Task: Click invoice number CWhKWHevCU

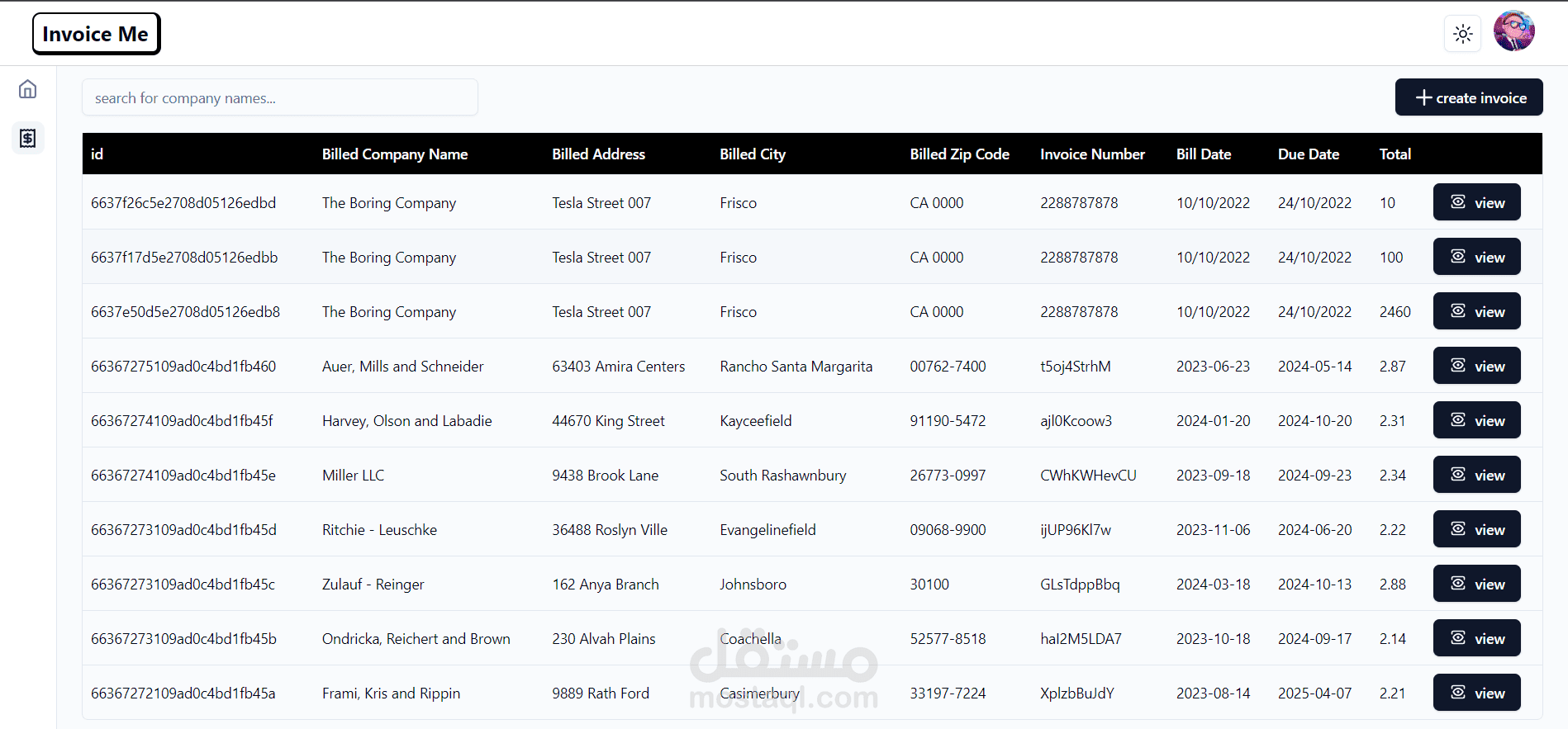Action: (1088, 476)
